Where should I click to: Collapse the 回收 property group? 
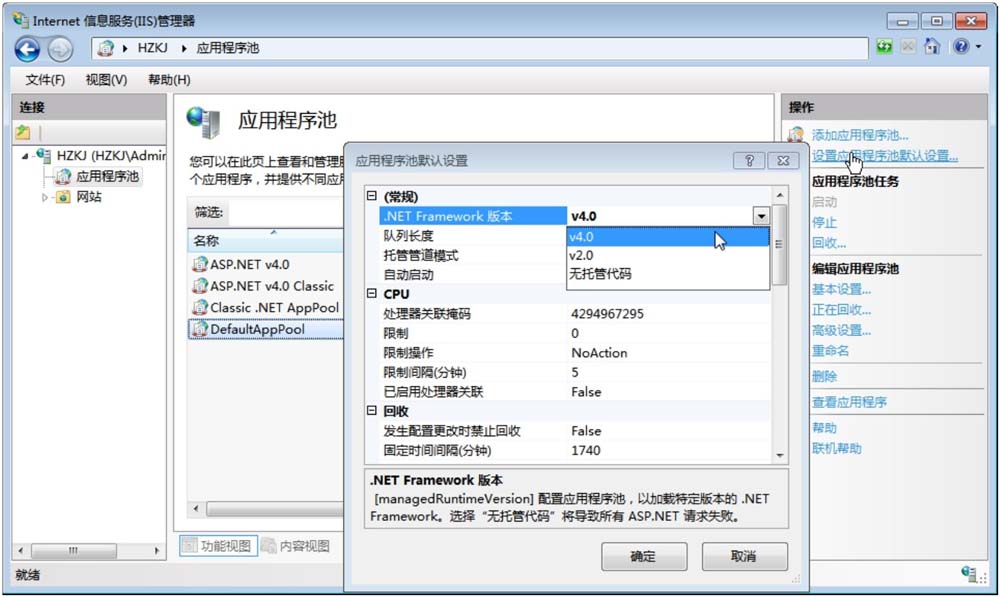point(372,411)
